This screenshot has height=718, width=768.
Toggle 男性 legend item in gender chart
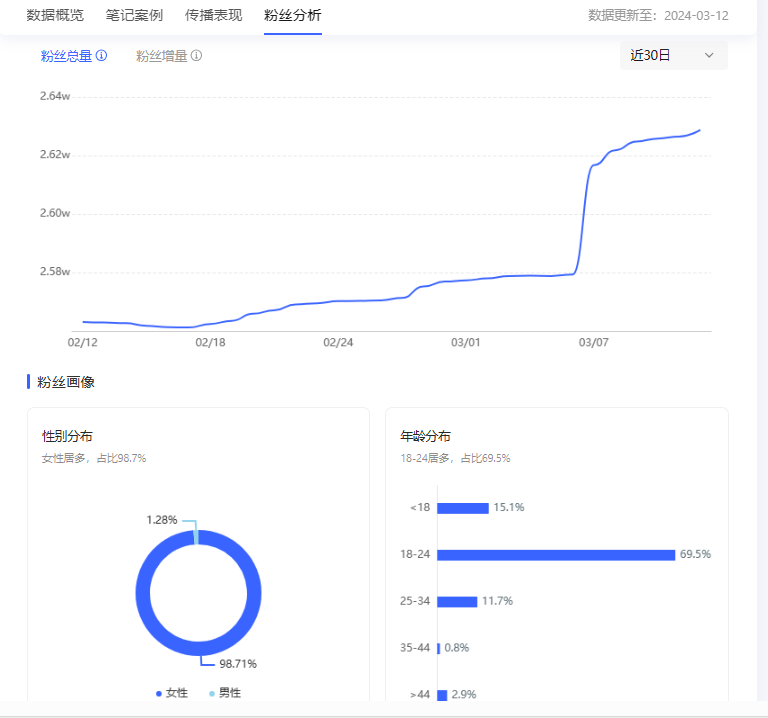pyautogui.click(x=224, y=693)
